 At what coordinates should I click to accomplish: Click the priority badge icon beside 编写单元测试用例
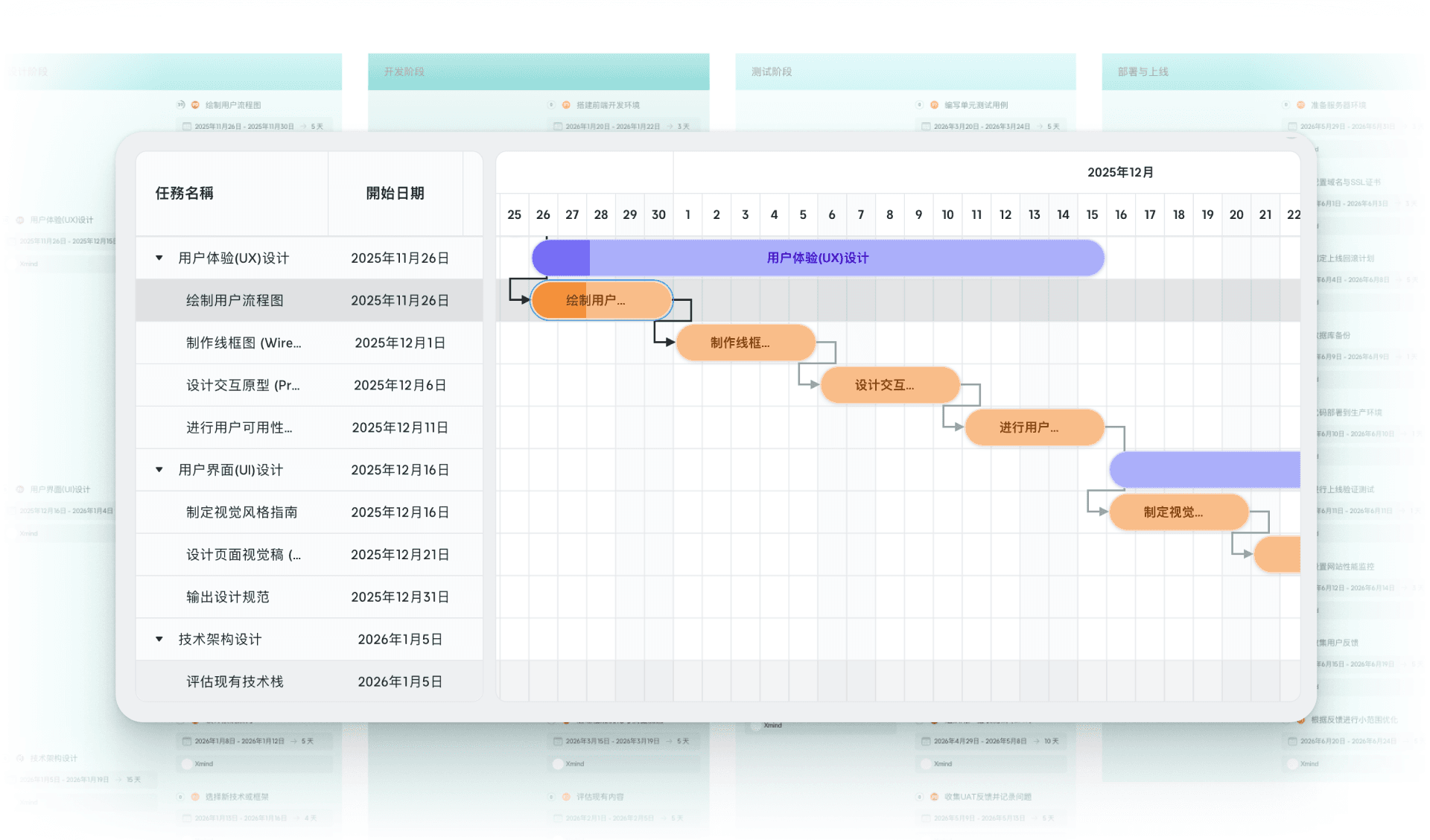pyautogui.click(x=934, y=105)
